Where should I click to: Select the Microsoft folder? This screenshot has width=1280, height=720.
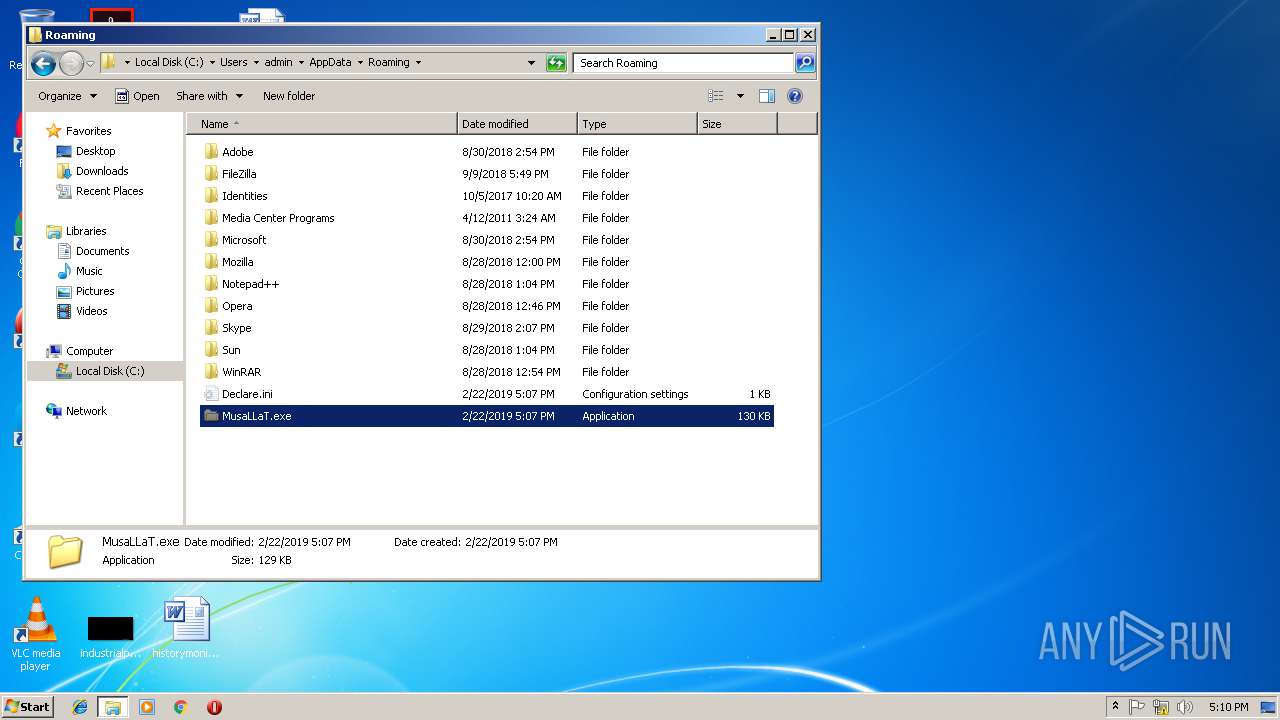[486, 240]
